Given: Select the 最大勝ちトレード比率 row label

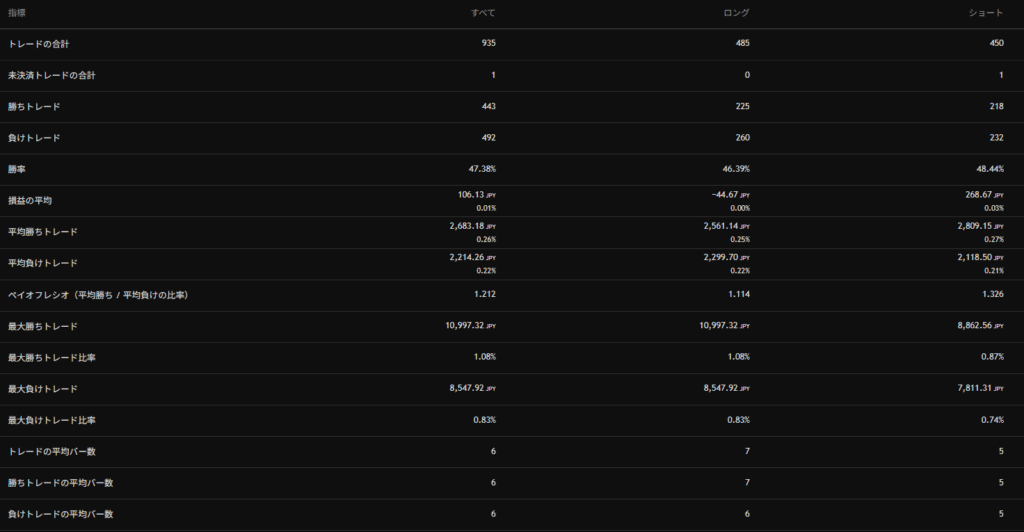Looking at the screenshot, I should (52, 357).
